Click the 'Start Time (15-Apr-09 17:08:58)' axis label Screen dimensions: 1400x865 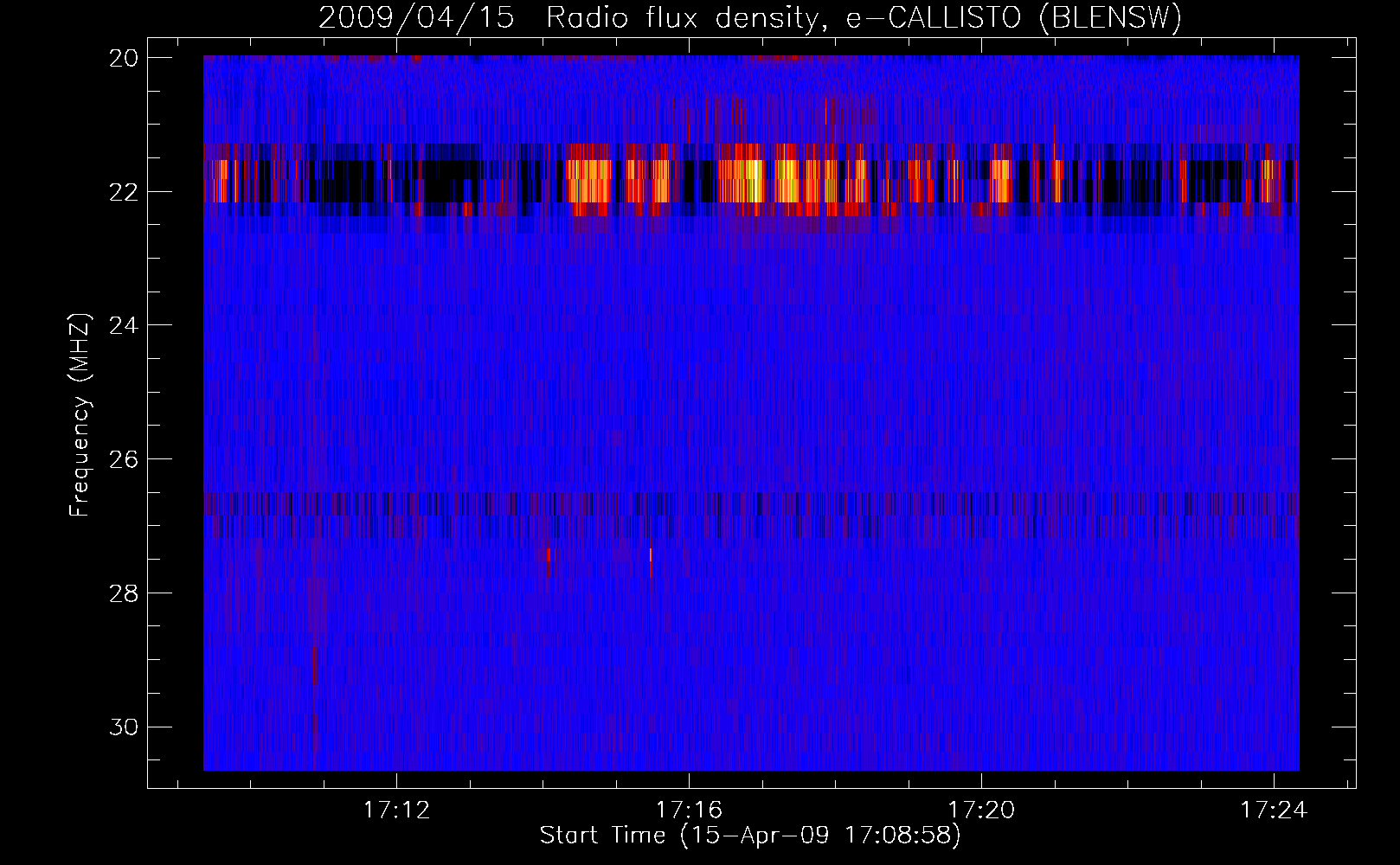tap(750, 836)
